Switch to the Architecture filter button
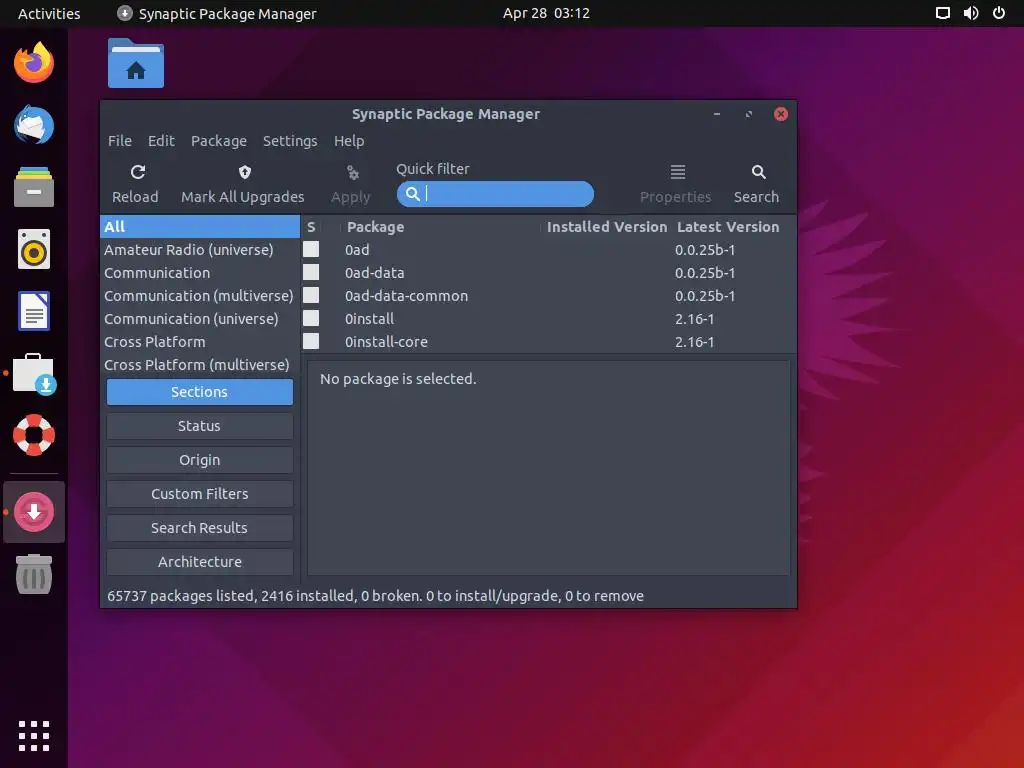The width and height of the screenshot is (1024, 768). 200,562
